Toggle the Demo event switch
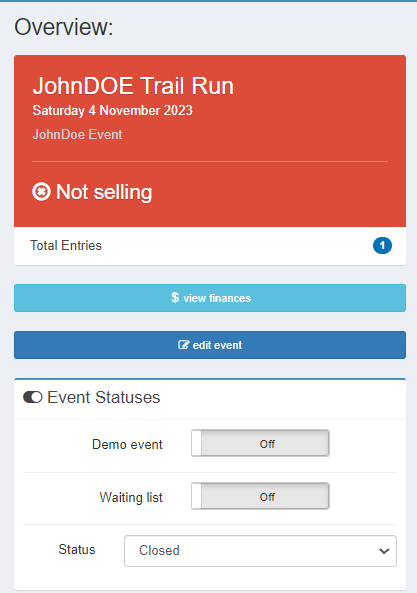The width and height of the screenshot is (417, 593). click(x=260, y=443)
